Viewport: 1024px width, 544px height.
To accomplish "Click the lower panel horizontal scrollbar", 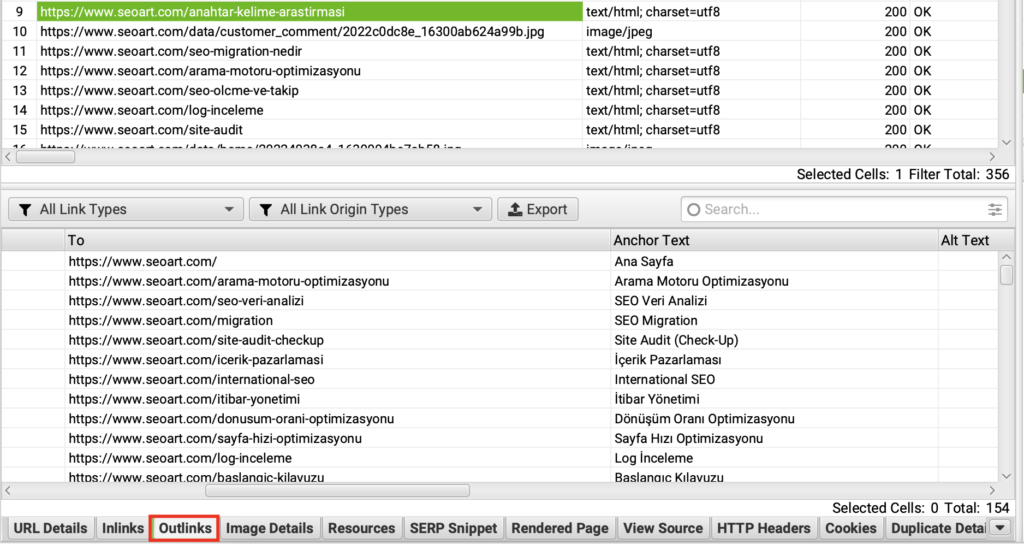I will tap(337, 490).
